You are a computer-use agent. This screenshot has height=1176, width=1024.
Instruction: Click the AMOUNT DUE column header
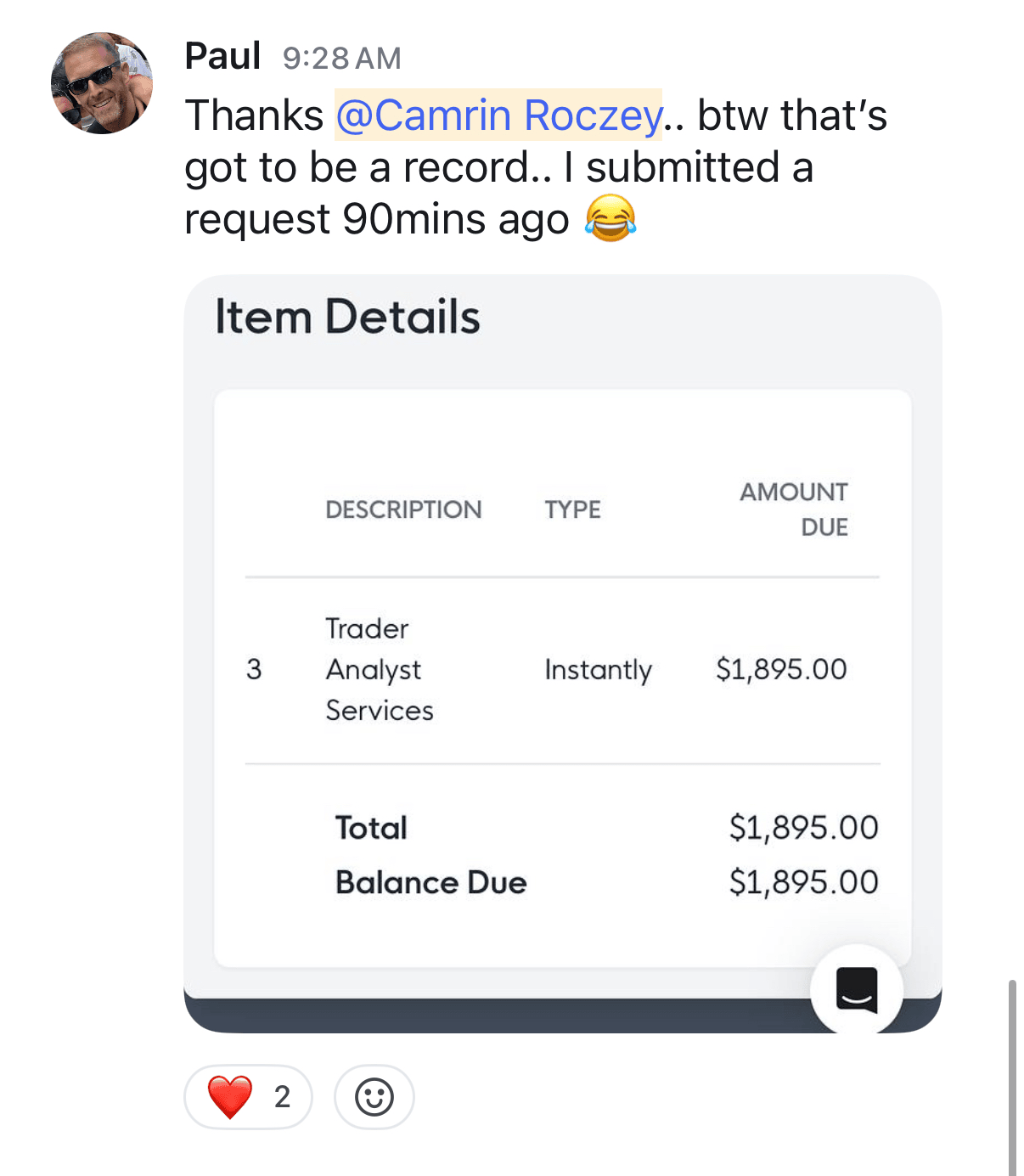pyautogui.click(x=794, y=509)
